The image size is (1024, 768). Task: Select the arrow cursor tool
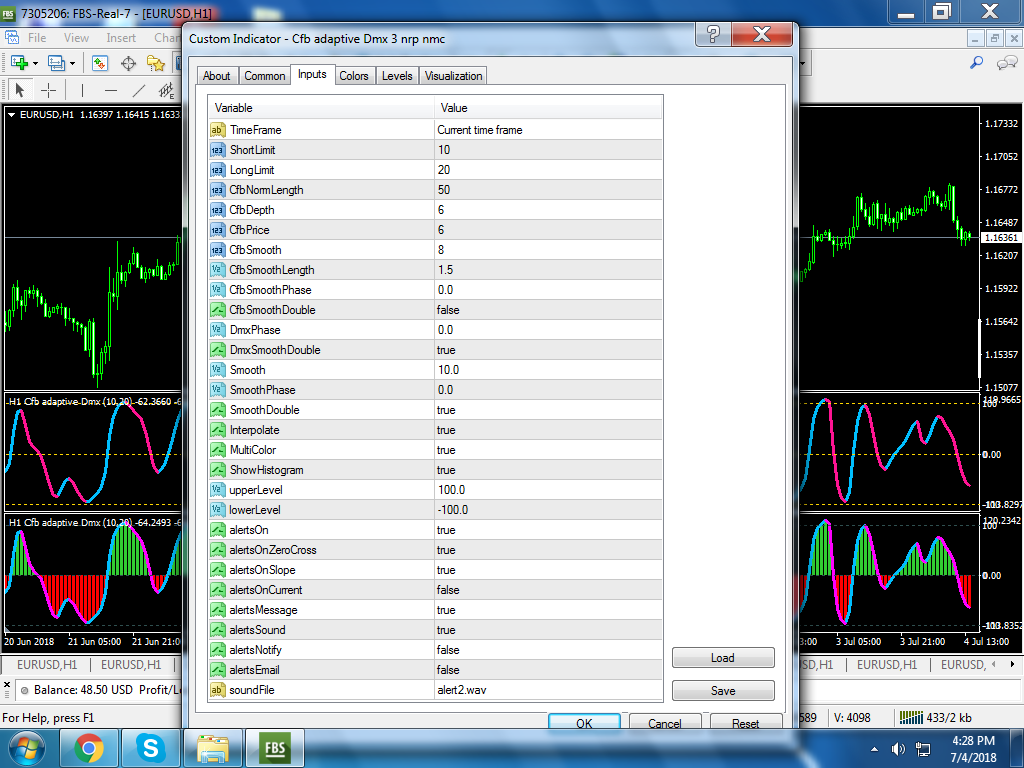point(20,89)
